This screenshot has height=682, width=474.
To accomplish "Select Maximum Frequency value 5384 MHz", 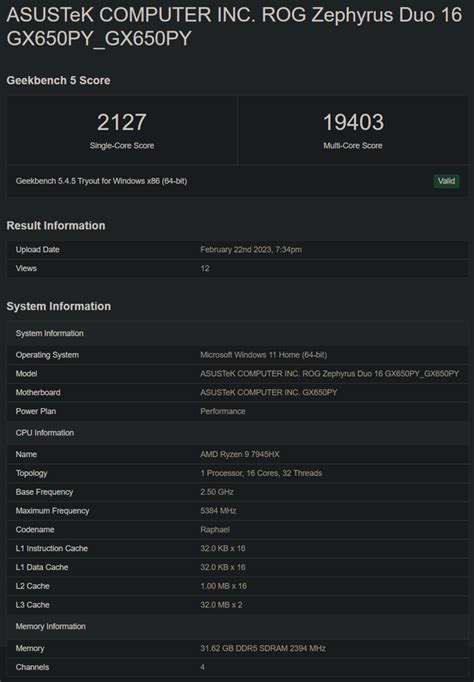I will pyautogui.click(x=218, y=511).
